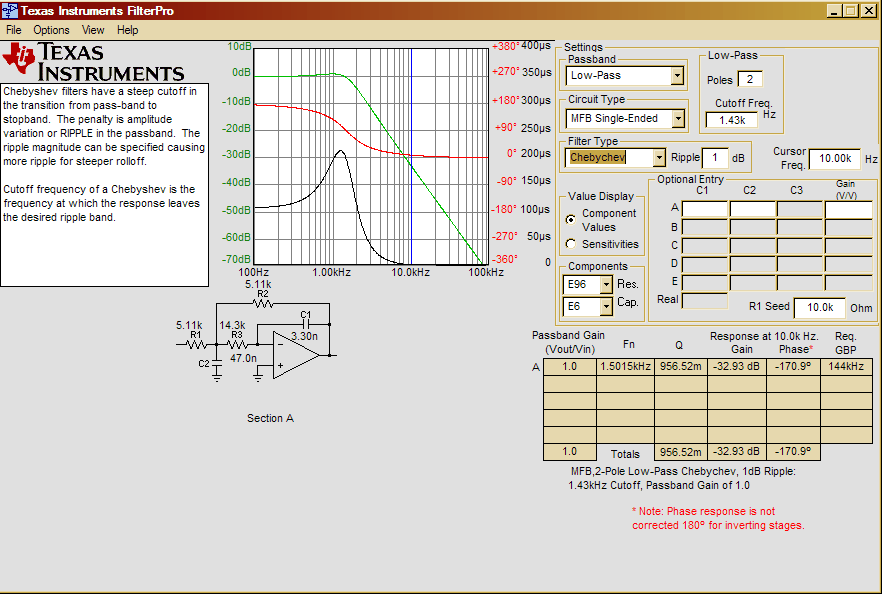This screenshot has width=882, height=594.
Task: Click resistor R1 in the schematic
Action: (196, 344)
